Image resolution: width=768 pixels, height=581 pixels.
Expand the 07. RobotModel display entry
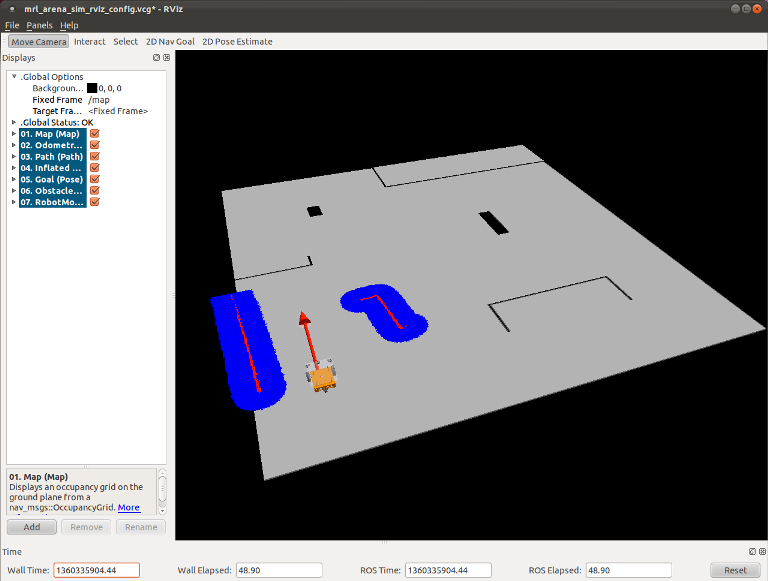point(14,202)
